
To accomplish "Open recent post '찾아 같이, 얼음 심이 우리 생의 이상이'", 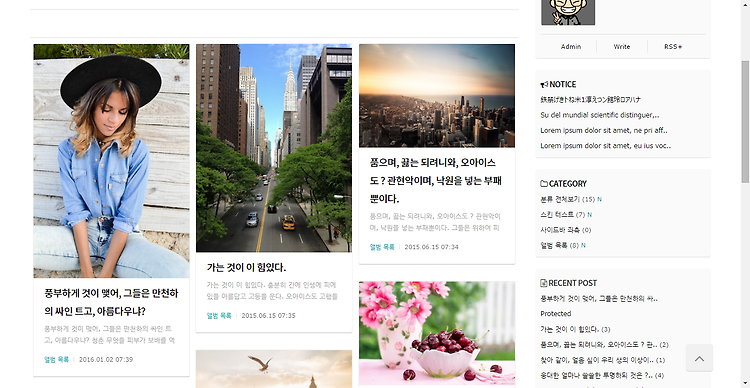I will (603, 360).
